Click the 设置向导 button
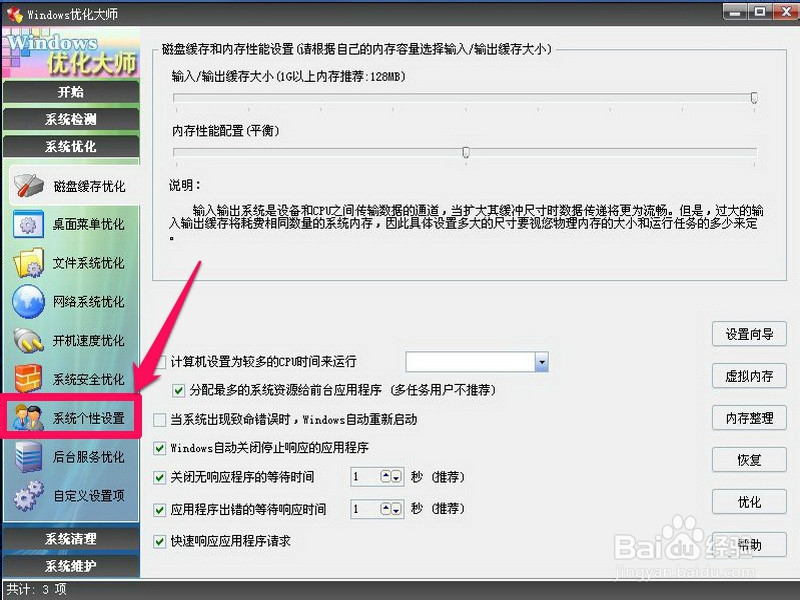Screen dimensions: 800x600 (x=748, y=334)
